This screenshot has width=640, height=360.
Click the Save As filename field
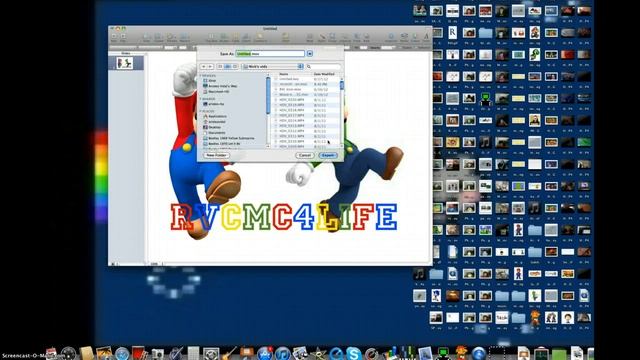click(270, 53)
